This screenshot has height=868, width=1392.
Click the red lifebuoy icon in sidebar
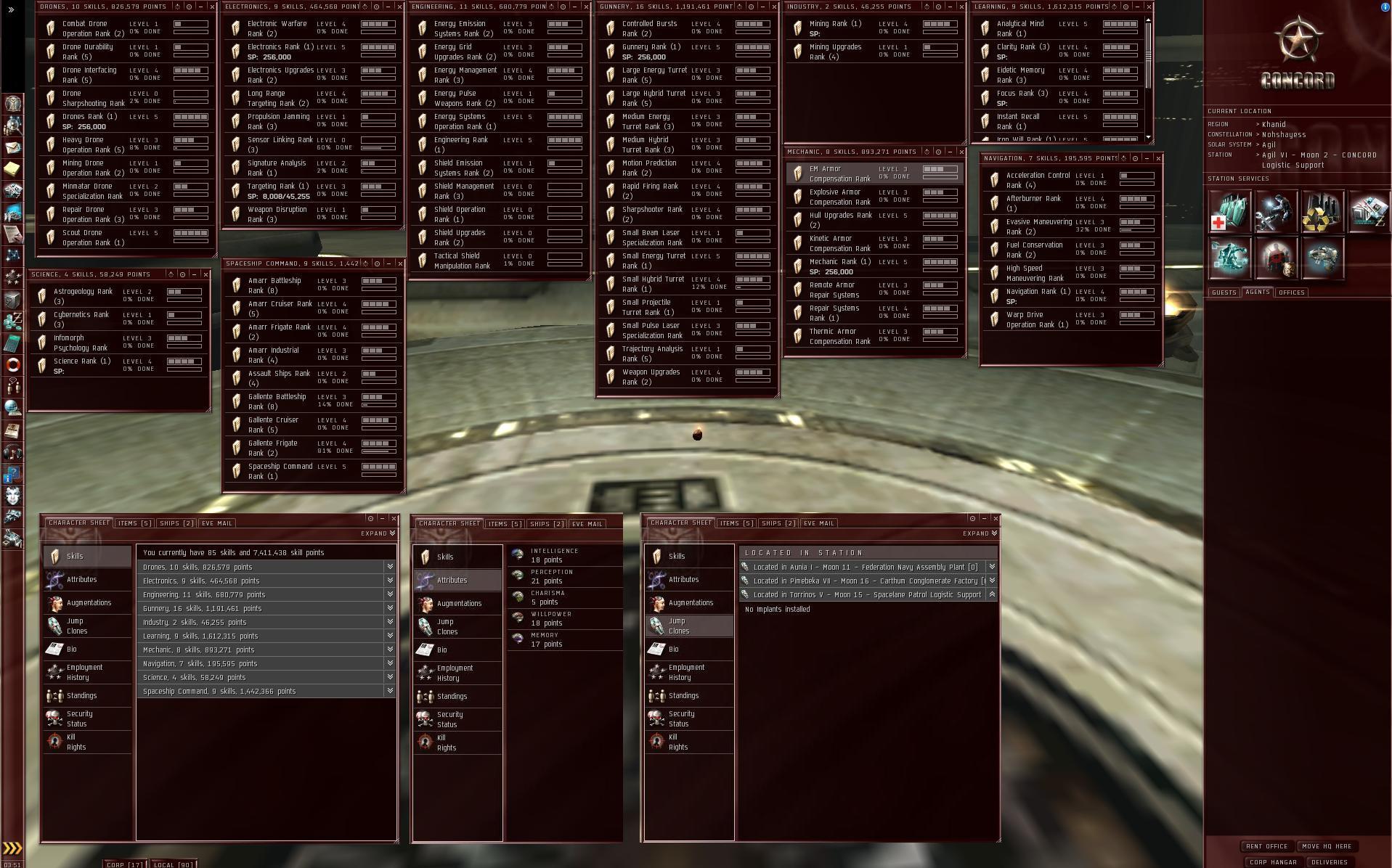coord(13,364)
